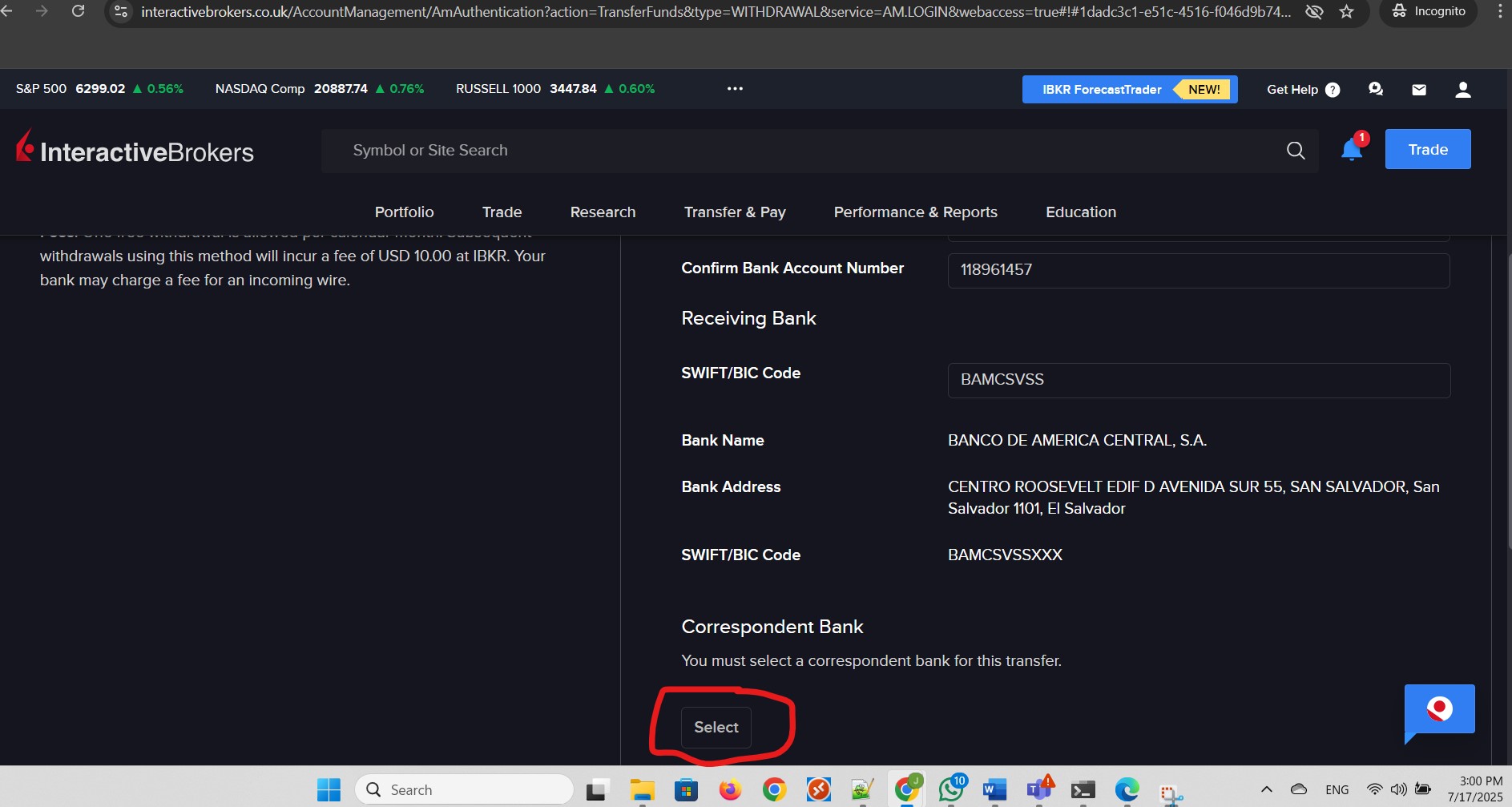Click the third-party cookies eye icon
Viewport: 1512px width, 807px height.
1314,11
